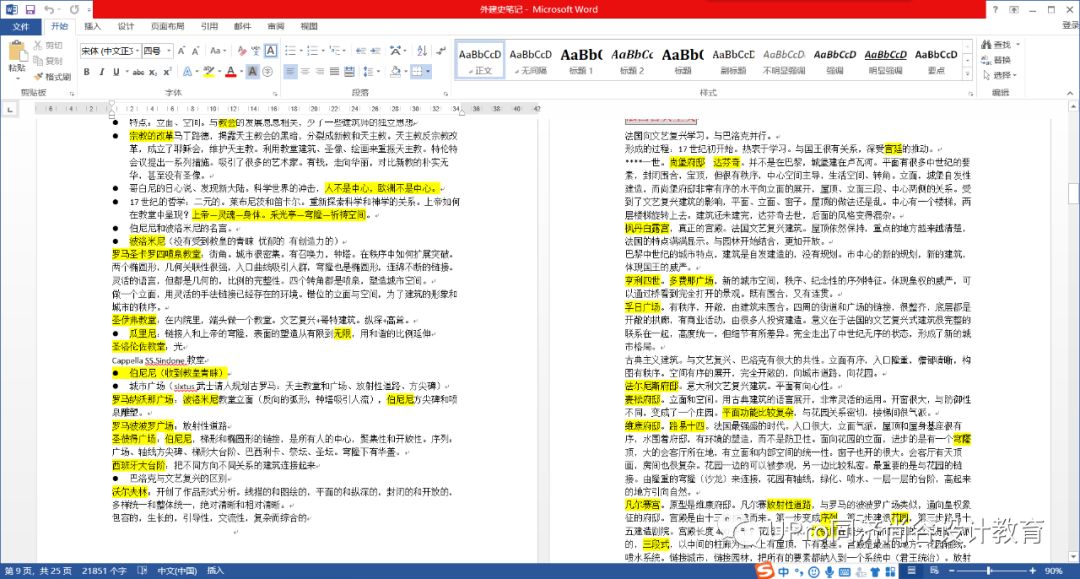Expand the highlight color dropdown arrow
The width and height of the screenshot is (1080, 579).
(x=218, y=72)
